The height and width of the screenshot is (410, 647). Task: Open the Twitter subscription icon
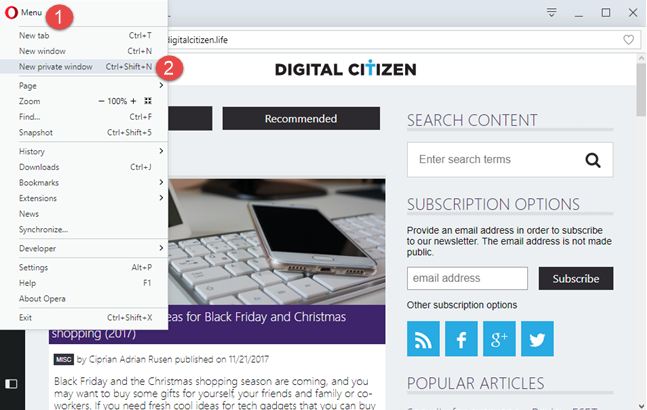tap(537, 339)
